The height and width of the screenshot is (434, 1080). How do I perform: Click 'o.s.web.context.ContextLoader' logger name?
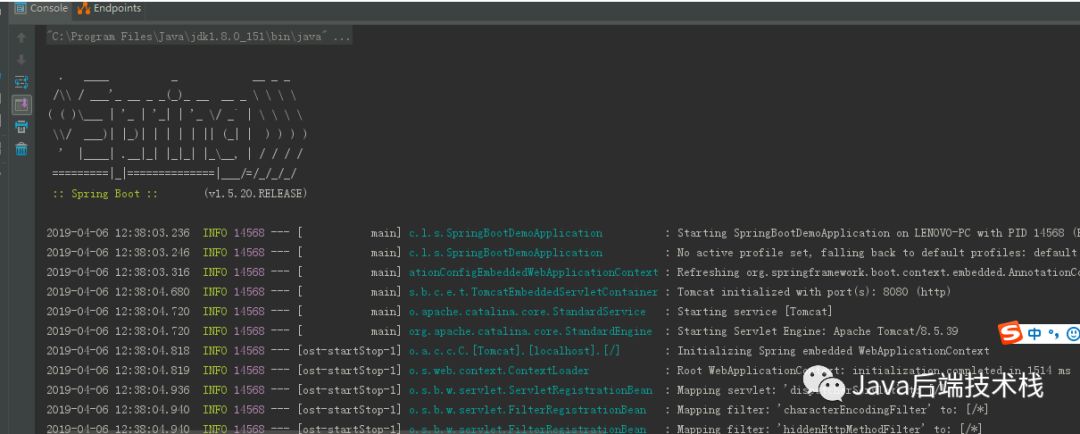499,371
